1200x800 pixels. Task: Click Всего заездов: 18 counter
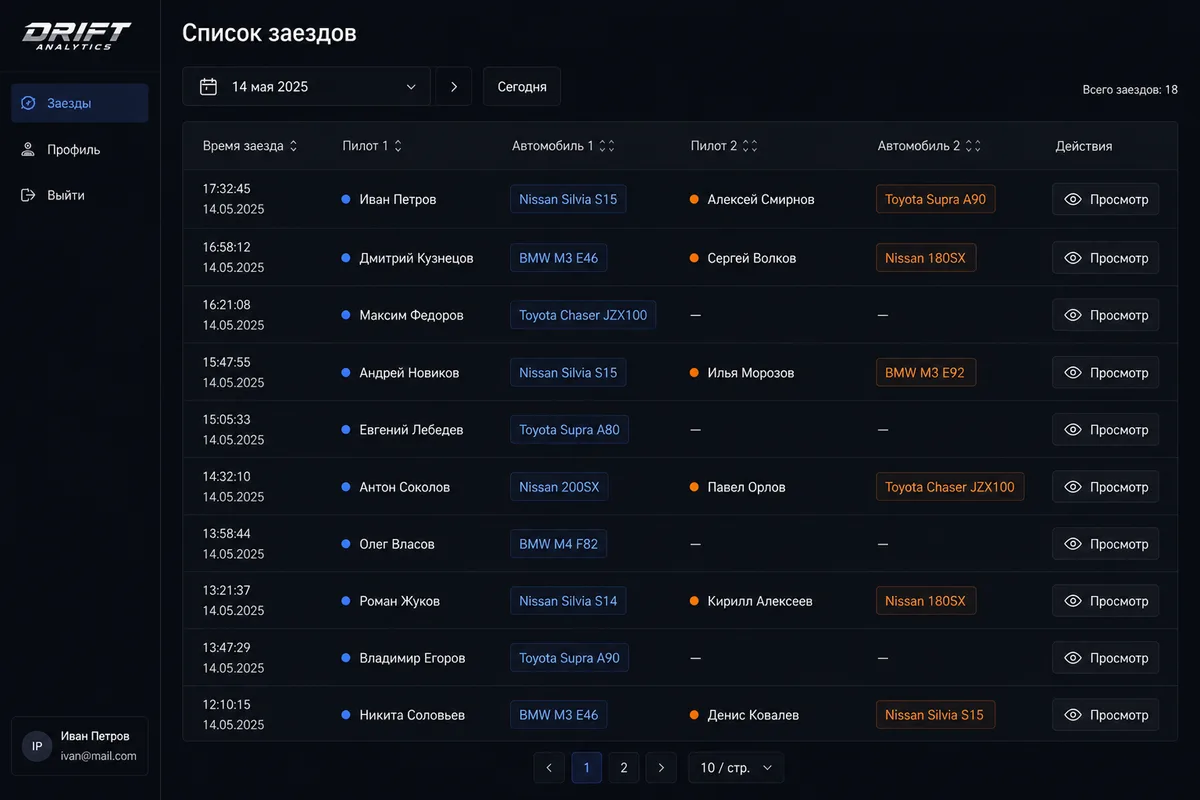(x=1130, y=90)
